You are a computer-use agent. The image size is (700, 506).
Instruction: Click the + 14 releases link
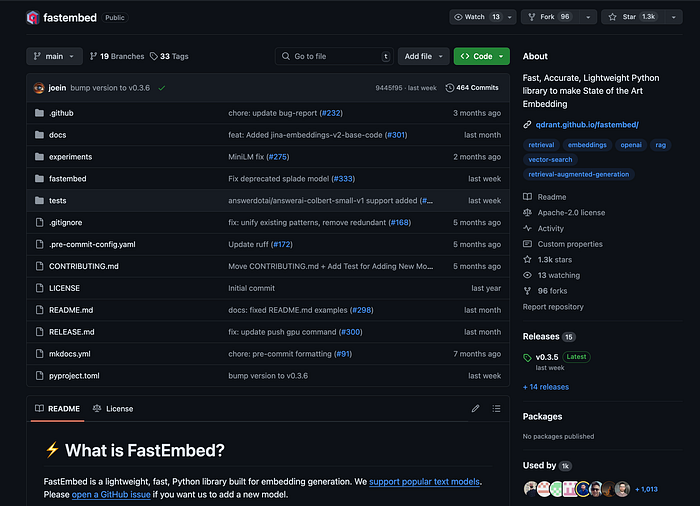(546, 387)
